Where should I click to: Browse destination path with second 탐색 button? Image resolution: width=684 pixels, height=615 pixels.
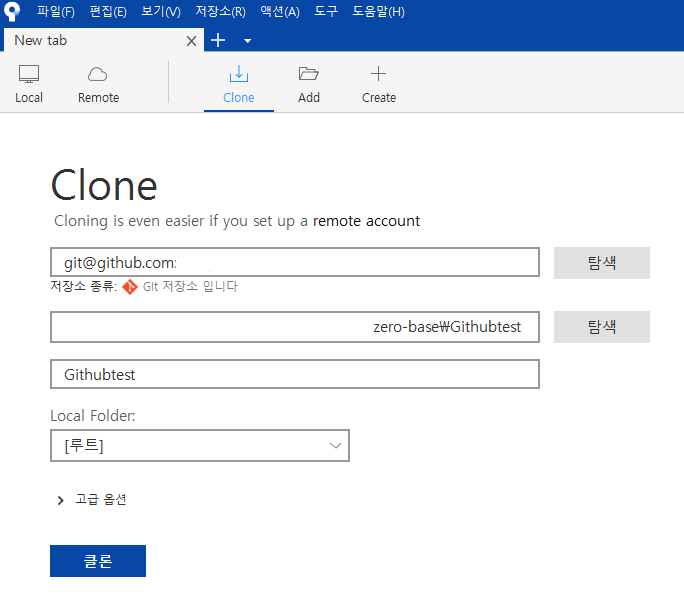click(602, 327)
